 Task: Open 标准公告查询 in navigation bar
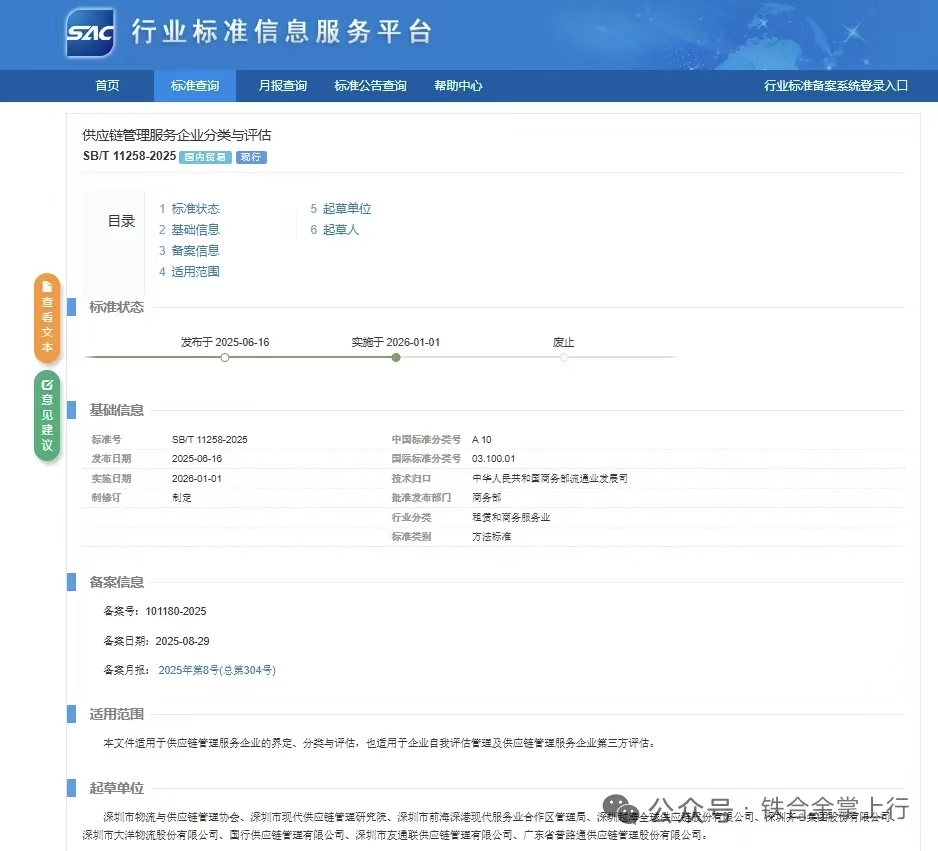click(x=370, y=86)
